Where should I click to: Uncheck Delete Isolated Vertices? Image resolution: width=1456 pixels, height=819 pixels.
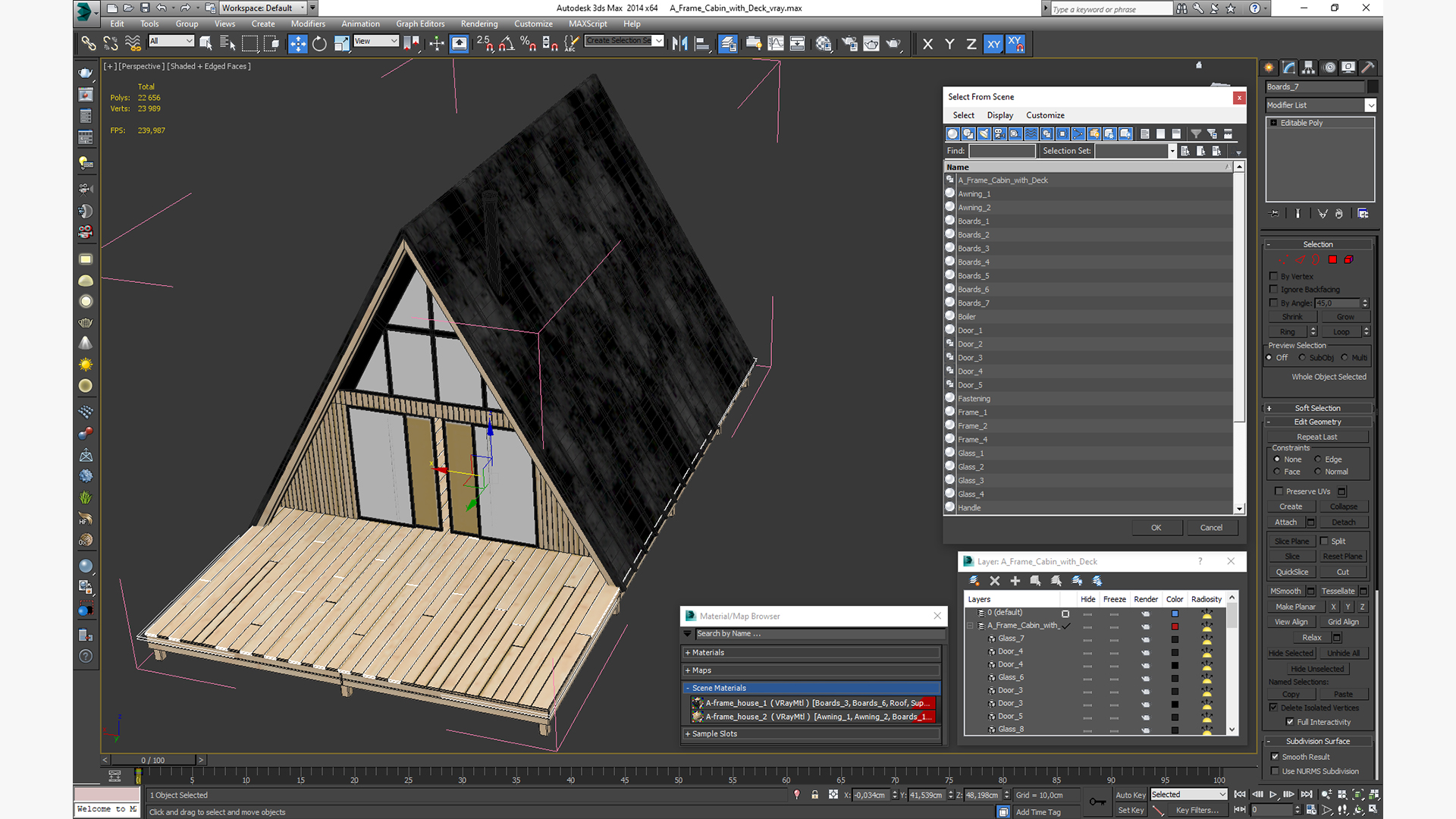point(1274,708)
